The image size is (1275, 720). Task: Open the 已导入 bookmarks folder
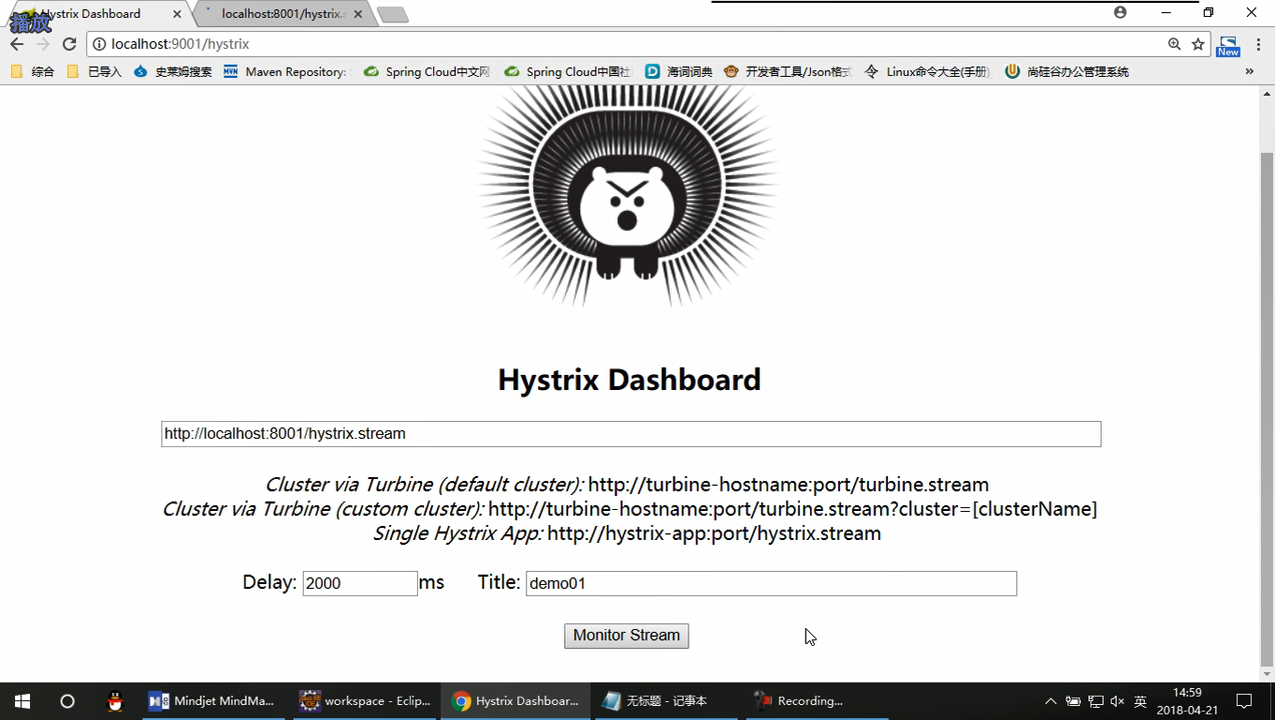pyautogui.click(x=94, y=72)
